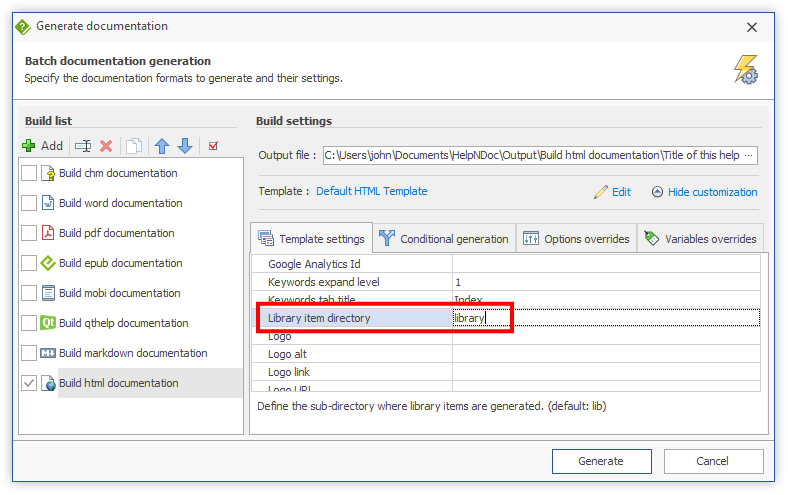
Task: Click the Add build text button
Action: click(x=52, y=146)
